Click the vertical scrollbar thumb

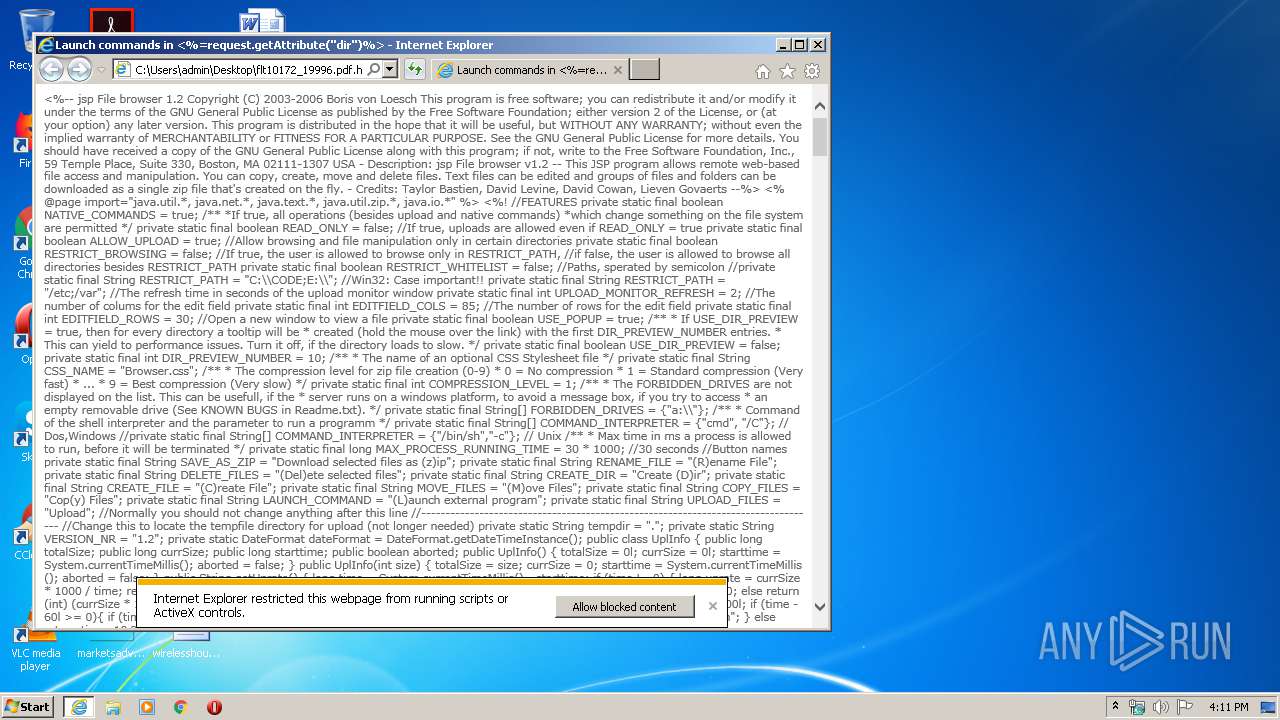(x=820, y=137)
